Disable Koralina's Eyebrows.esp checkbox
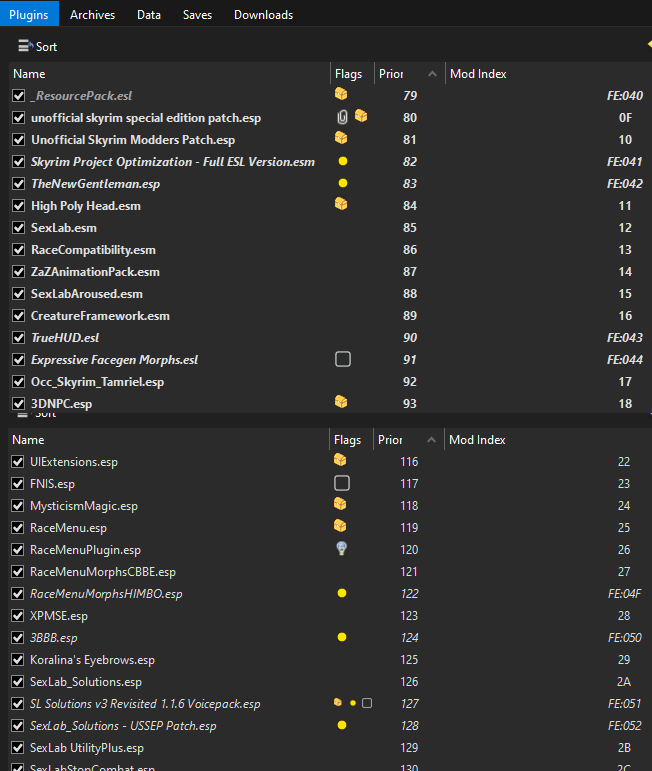Image resolution: width=652 pixels, height=771 pixels. (18, 660)
